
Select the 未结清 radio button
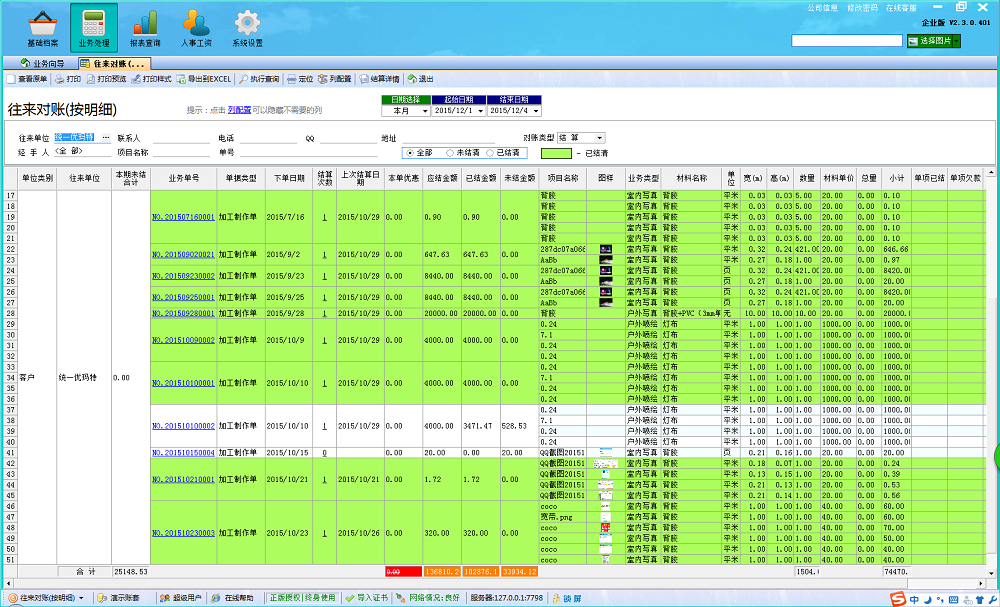[449, 153]
